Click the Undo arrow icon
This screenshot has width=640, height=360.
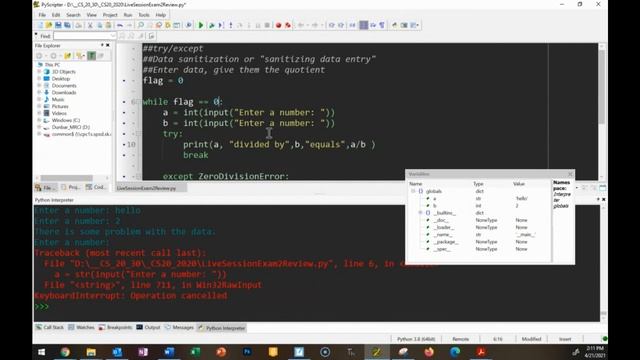pyautogui.click(x=120, y=25)
